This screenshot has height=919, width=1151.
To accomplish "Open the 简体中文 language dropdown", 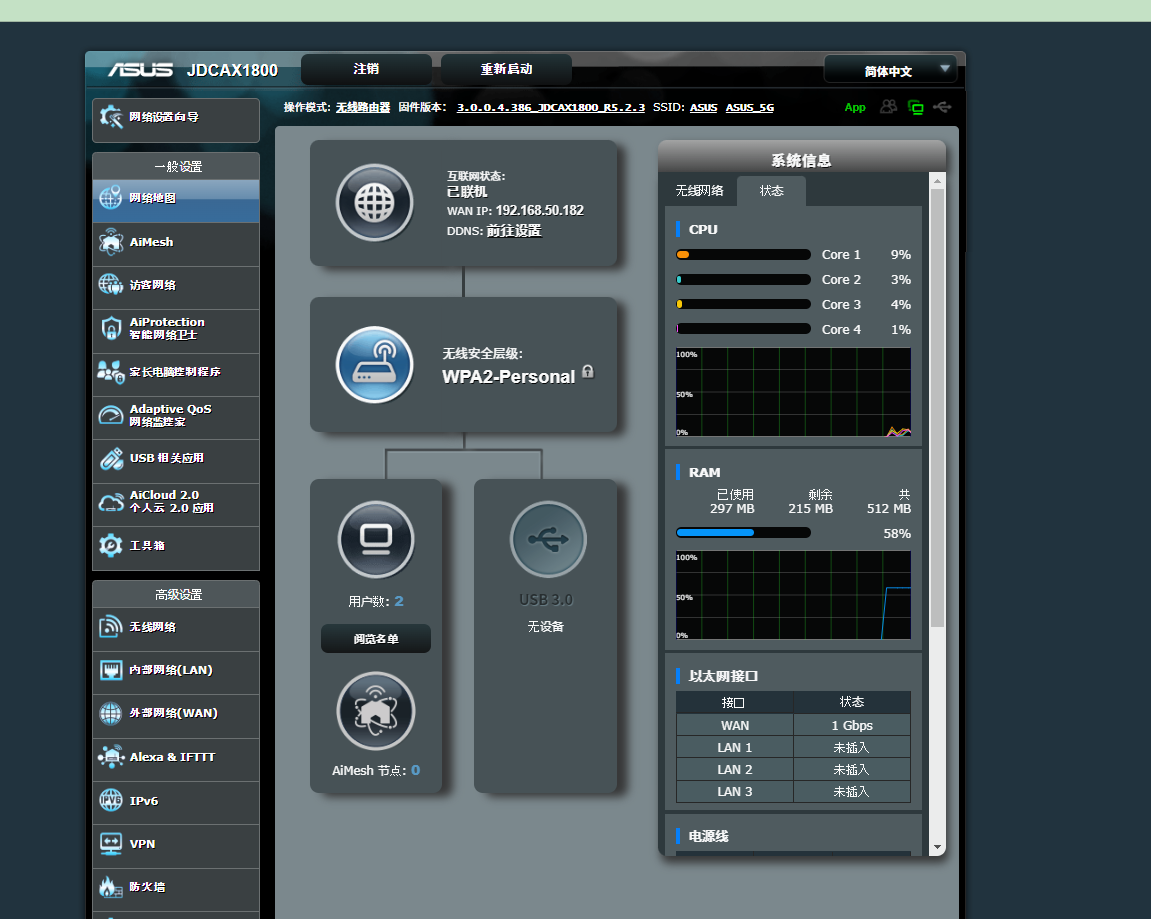I will coord(890,70).
